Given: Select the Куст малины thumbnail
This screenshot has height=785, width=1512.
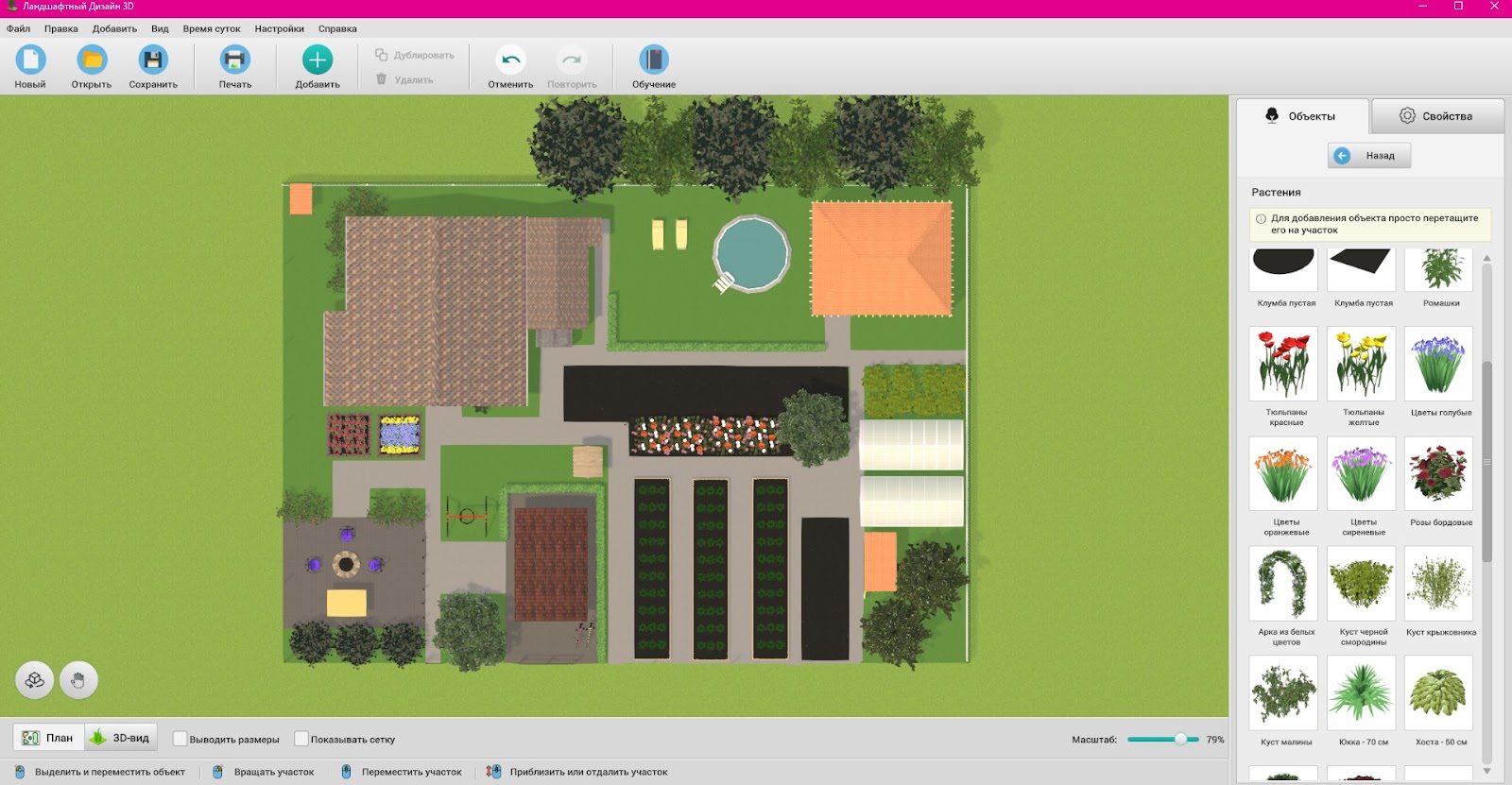Looking at the screenshot, I should [x=1283, y=692].
